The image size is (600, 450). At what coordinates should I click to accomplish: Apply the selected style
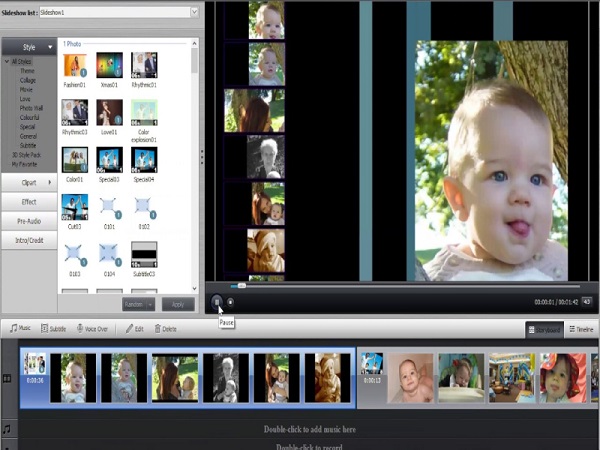click(x=178, y=305)
